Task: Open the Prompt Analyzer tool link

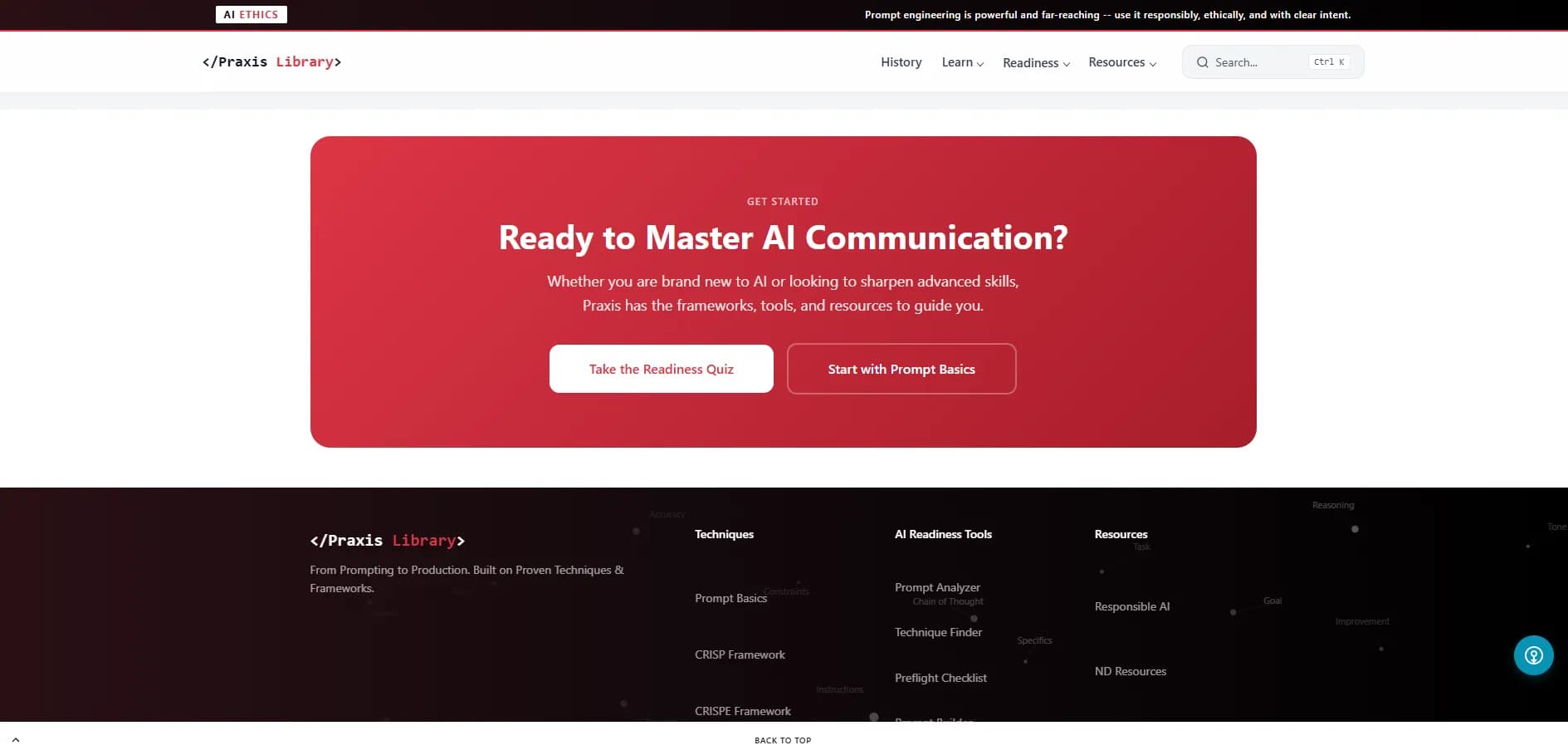Action: 937,587
